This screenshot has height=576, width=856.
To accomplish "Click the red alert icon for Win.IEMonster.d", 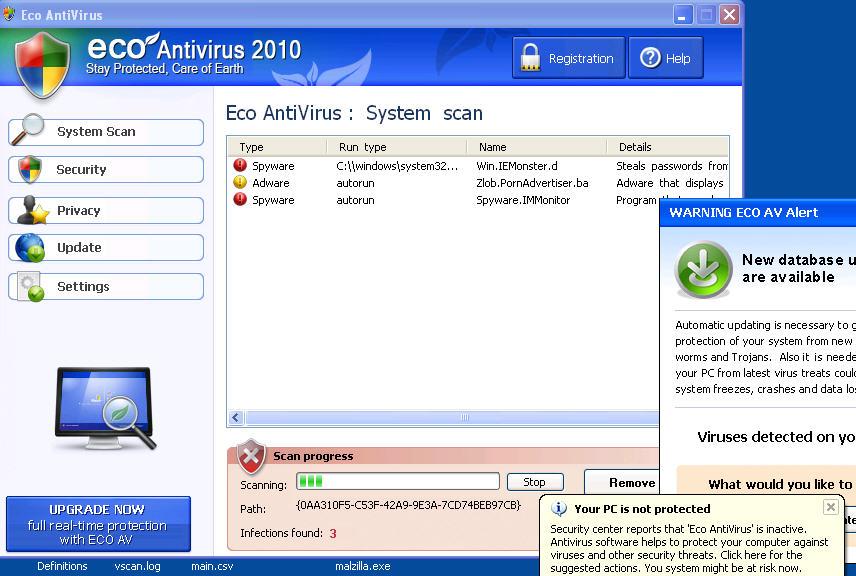I will click(x=240, y=165).
